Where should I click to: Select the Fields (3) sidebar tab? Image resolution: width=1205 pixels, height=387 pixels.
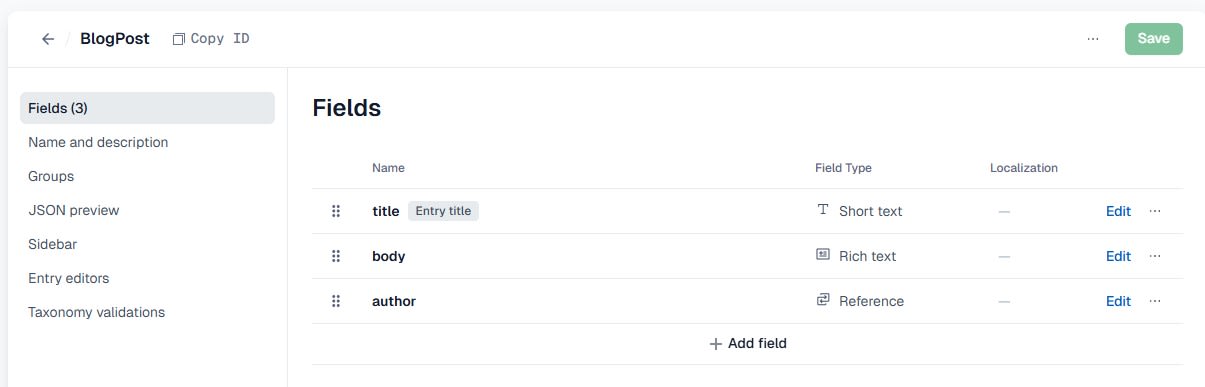click(x=147, y=108)
